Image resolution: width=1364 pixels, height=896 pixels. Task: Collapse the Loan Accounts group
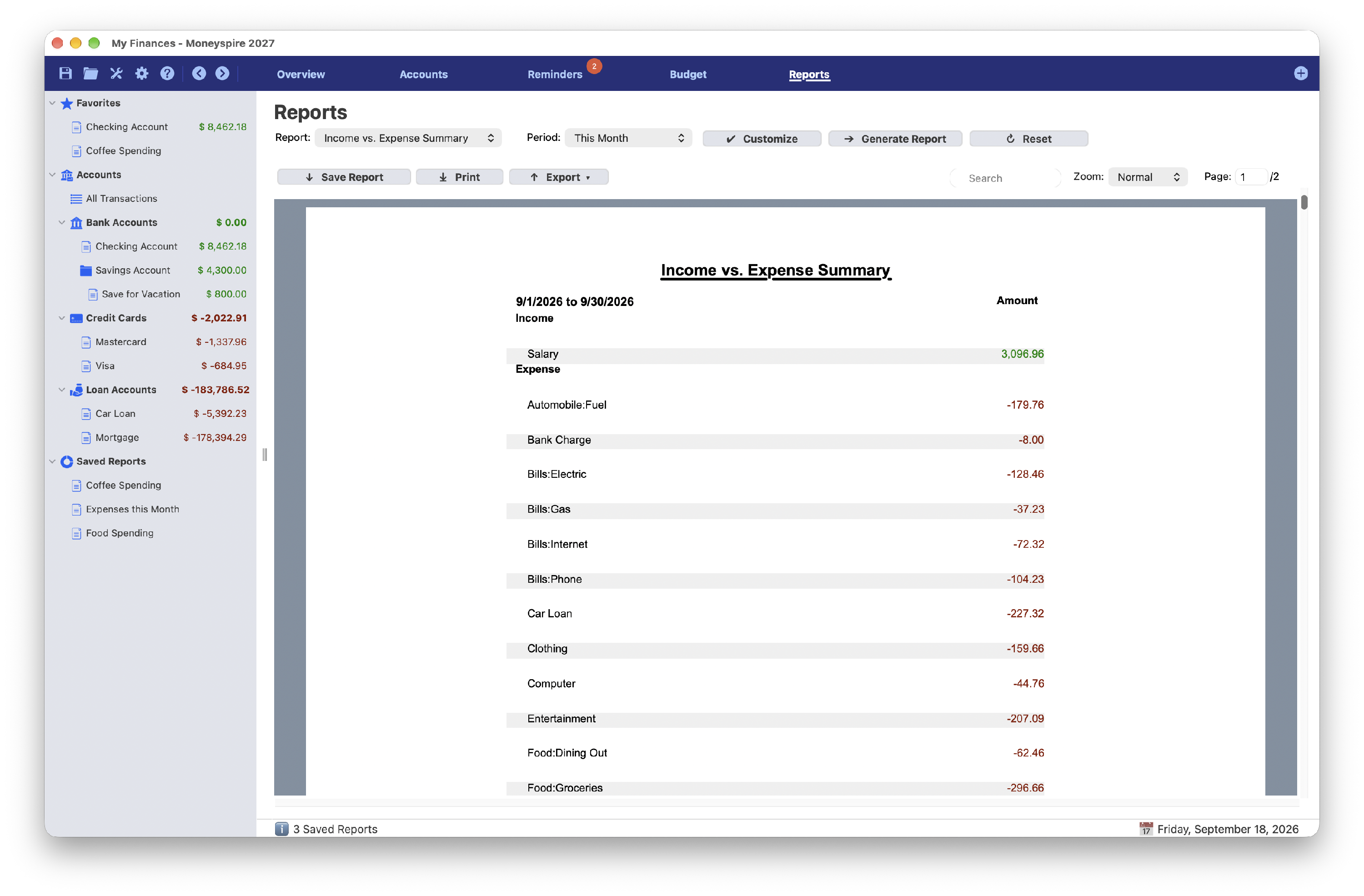click(x=62, y=390)
